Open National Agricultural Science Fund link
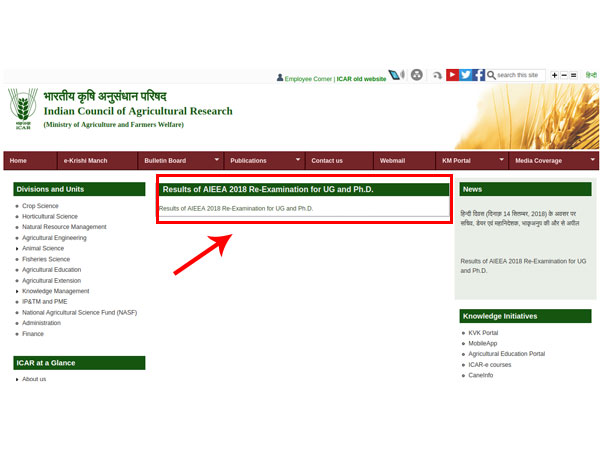 79,313
